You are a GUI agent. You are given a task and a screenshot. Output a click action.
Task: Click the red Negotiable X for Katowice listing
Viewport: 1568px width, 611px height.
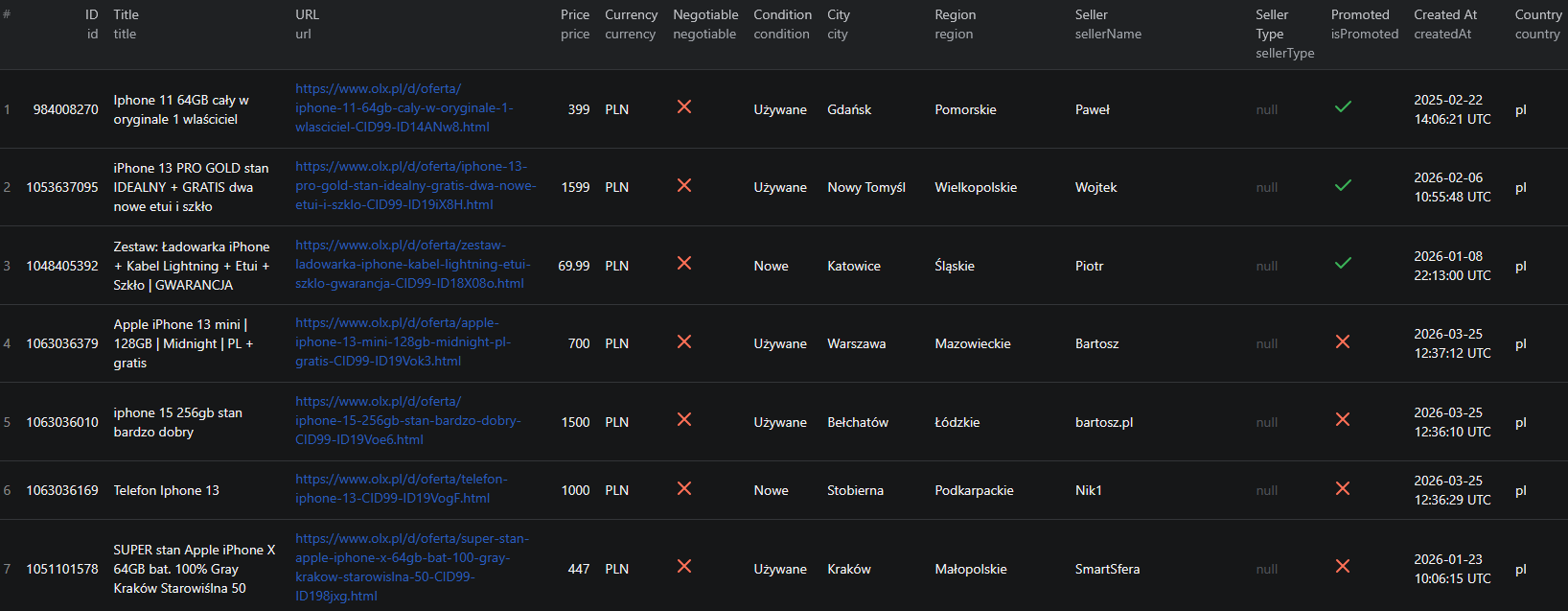684,263
